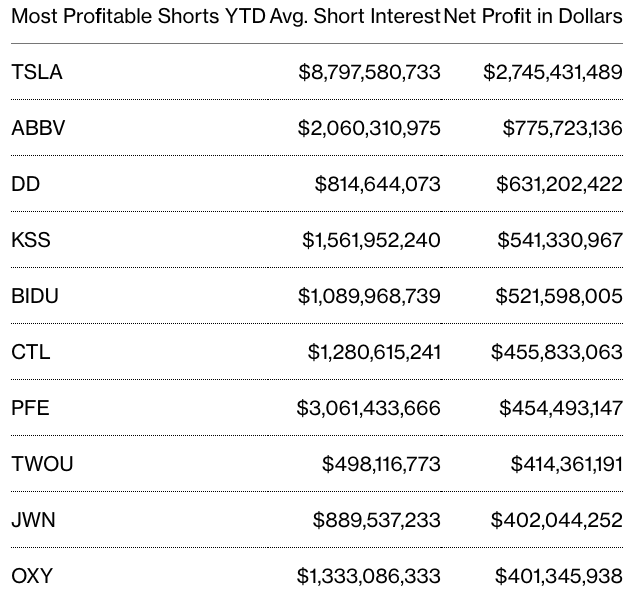Click the $521,598,005 net profit cell

pyautogui.click(x=559, y=296)
